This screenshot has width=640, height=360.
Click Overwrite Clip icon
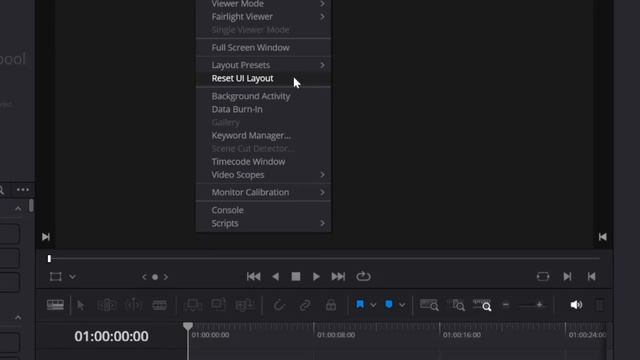(x=218, y=304)
